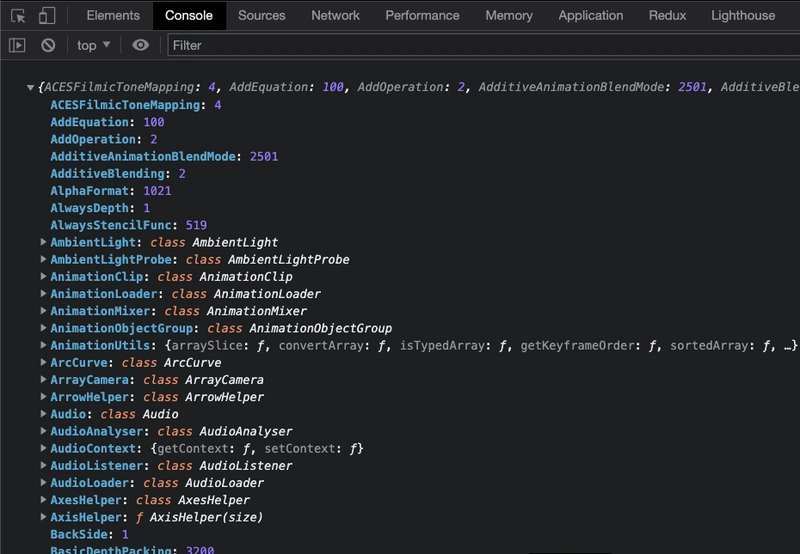
Task: Show the console sidebar icon
Action: (17, 45)
